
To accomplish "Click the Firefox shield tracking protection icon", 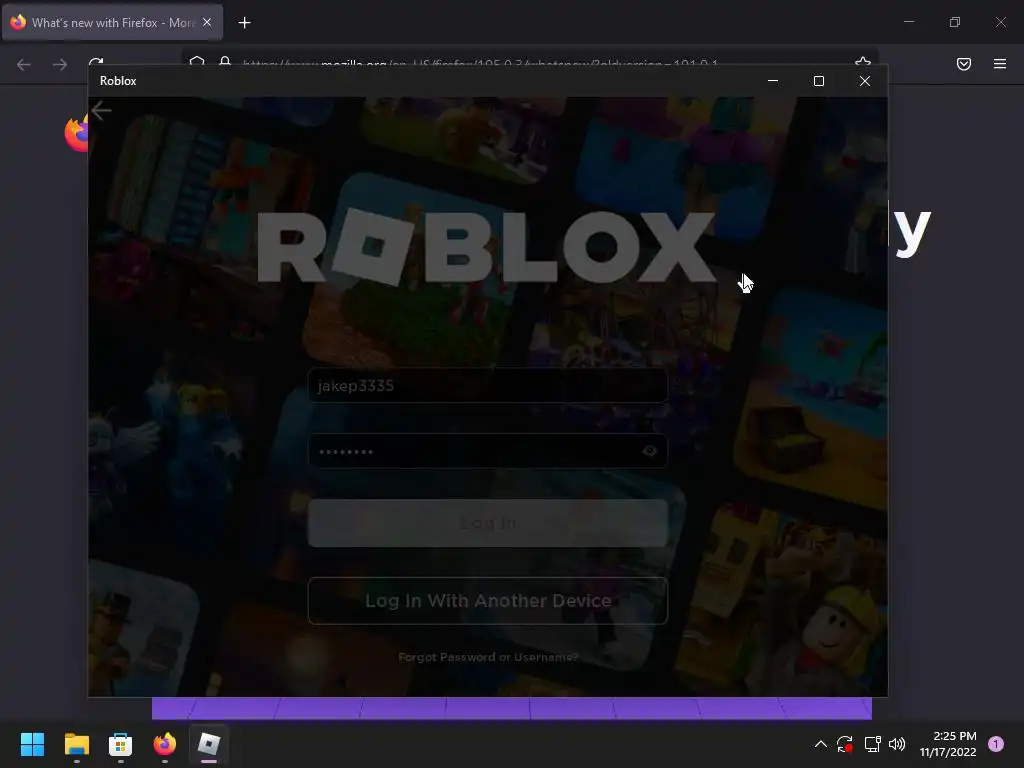I will pyautogui.click(x=197, y=61).
